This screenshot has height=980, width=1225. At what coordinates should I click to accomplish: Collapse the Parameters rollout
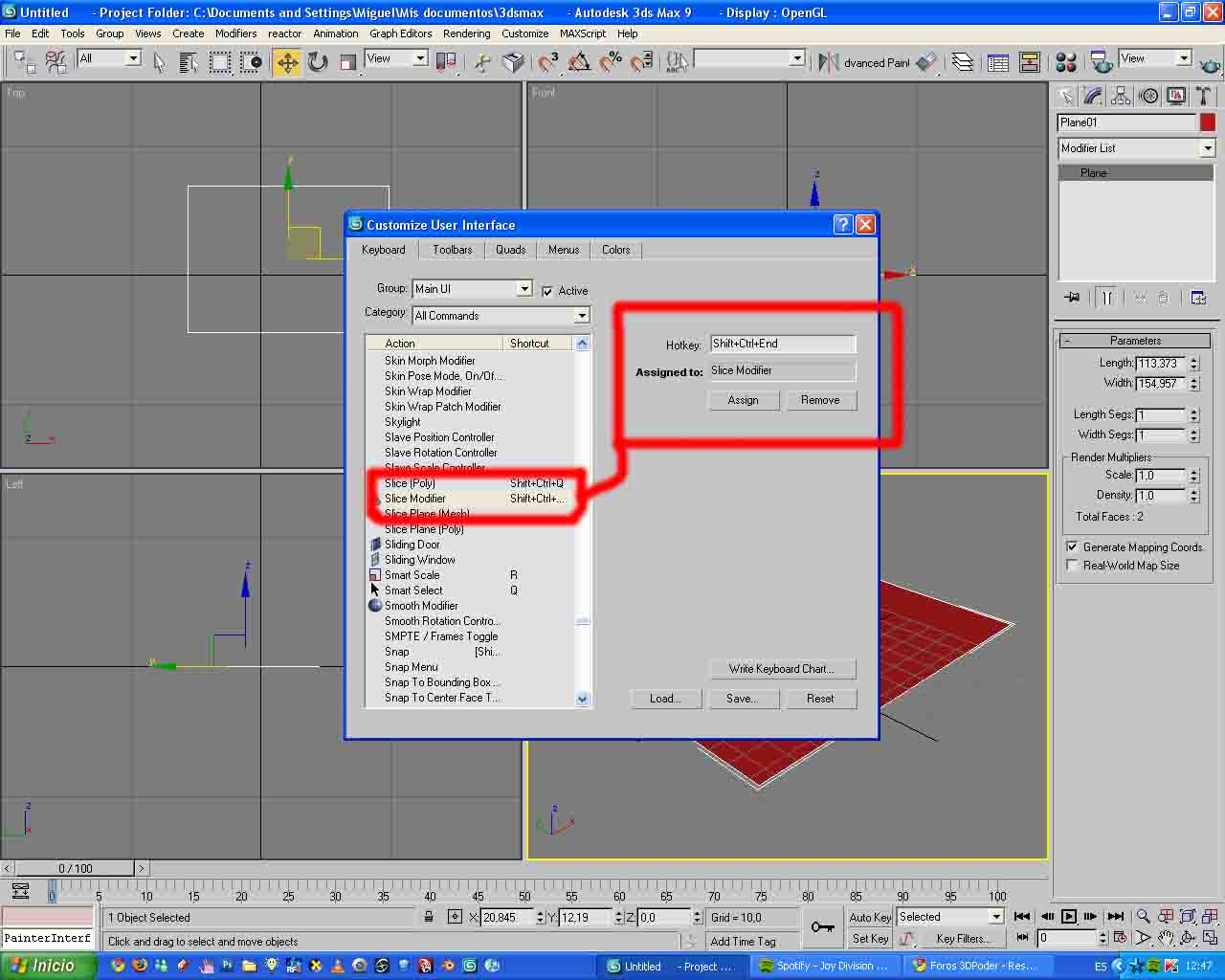click(x=1135, y=341)
